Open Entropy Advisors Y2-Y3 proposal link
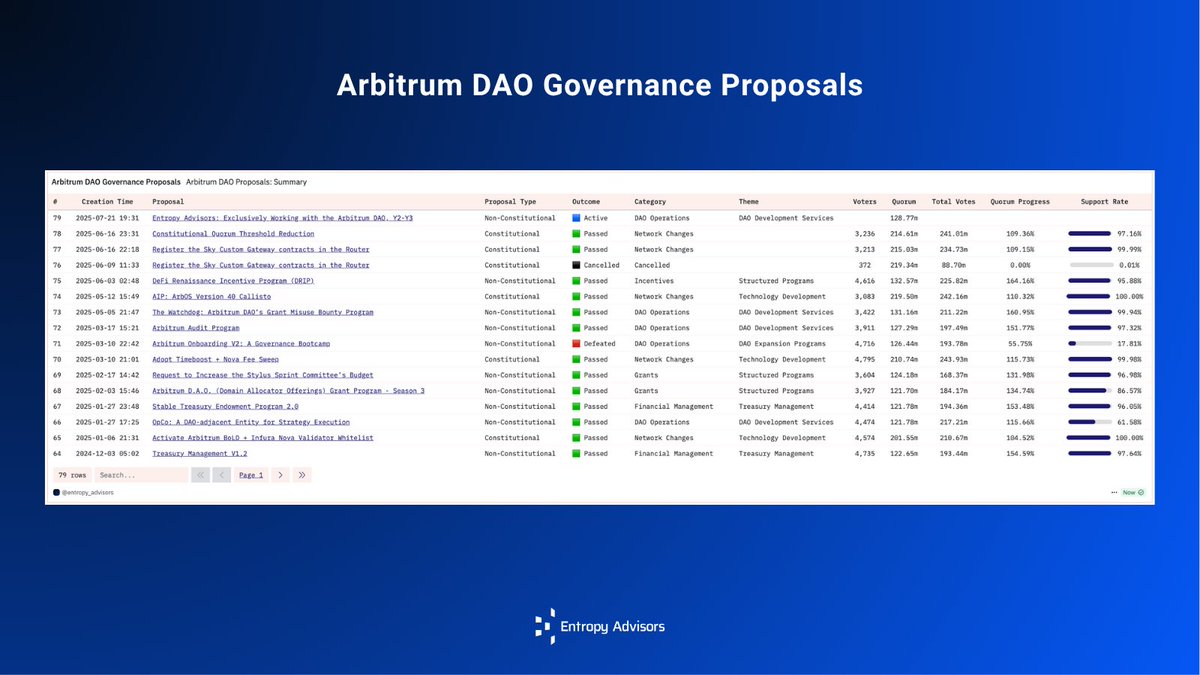This screenshot has height=675, width=1200. pyautogui.click(x=282, y=218)
